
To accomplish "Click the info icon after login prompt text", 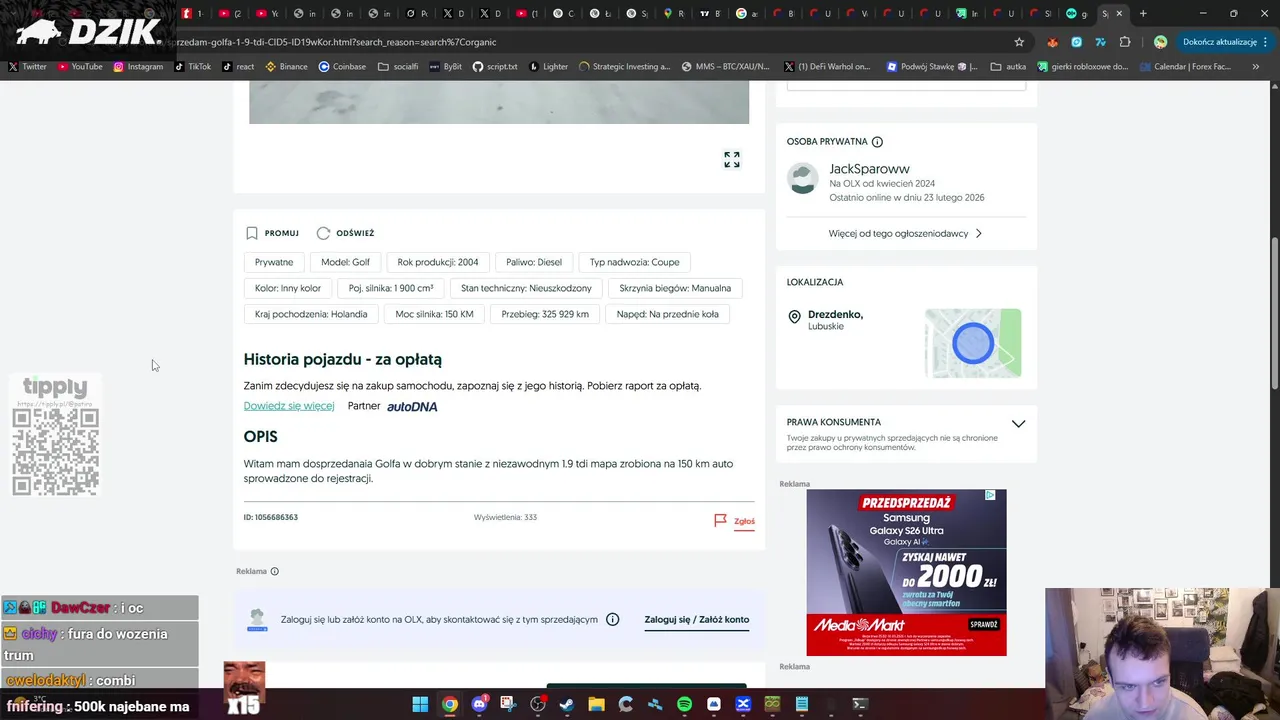I will [613, 619].
